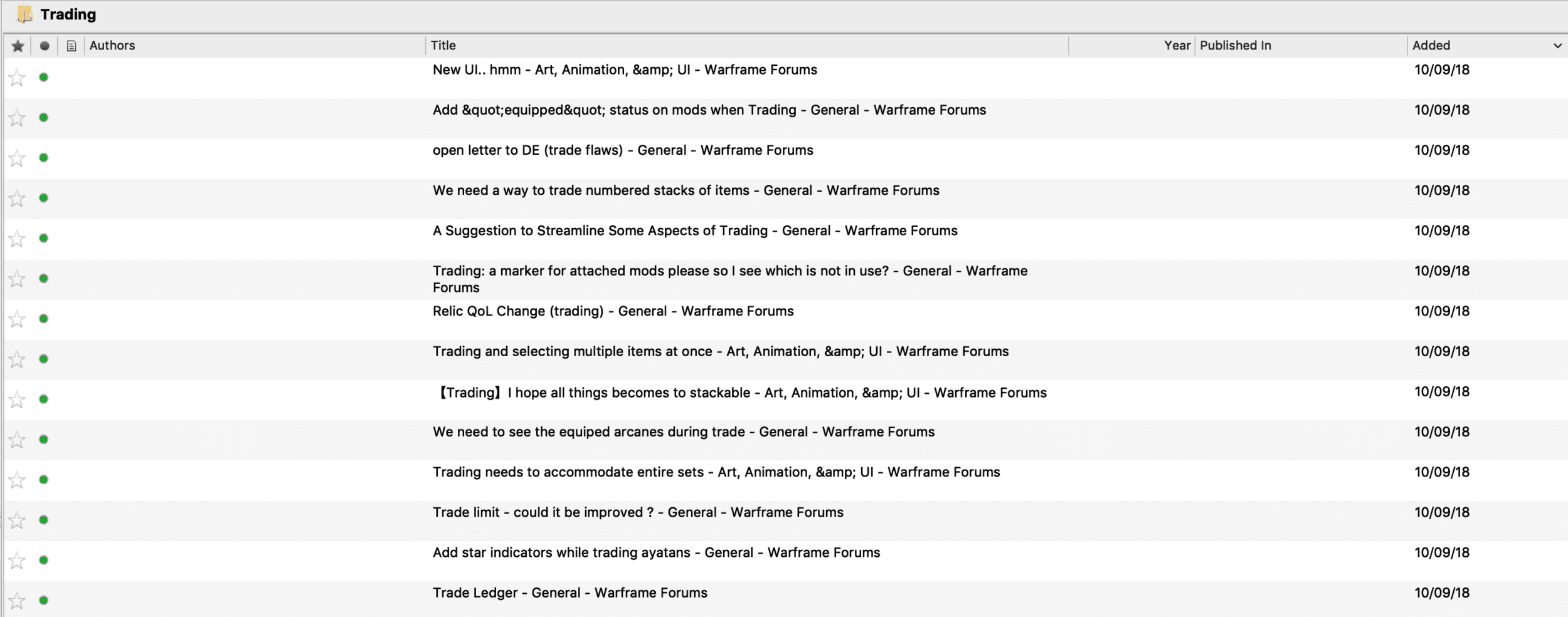Sort by document file icon column header
1568x617 pixels.
(x=72, y=46)
